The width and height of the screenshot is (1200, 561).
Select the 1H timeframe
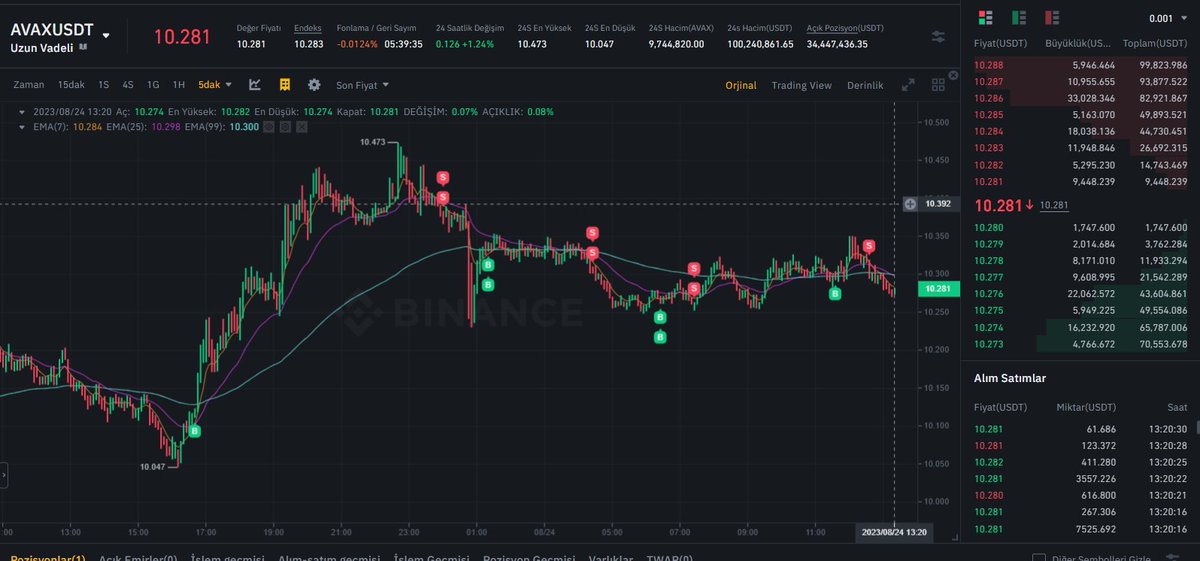click(178, 86)
